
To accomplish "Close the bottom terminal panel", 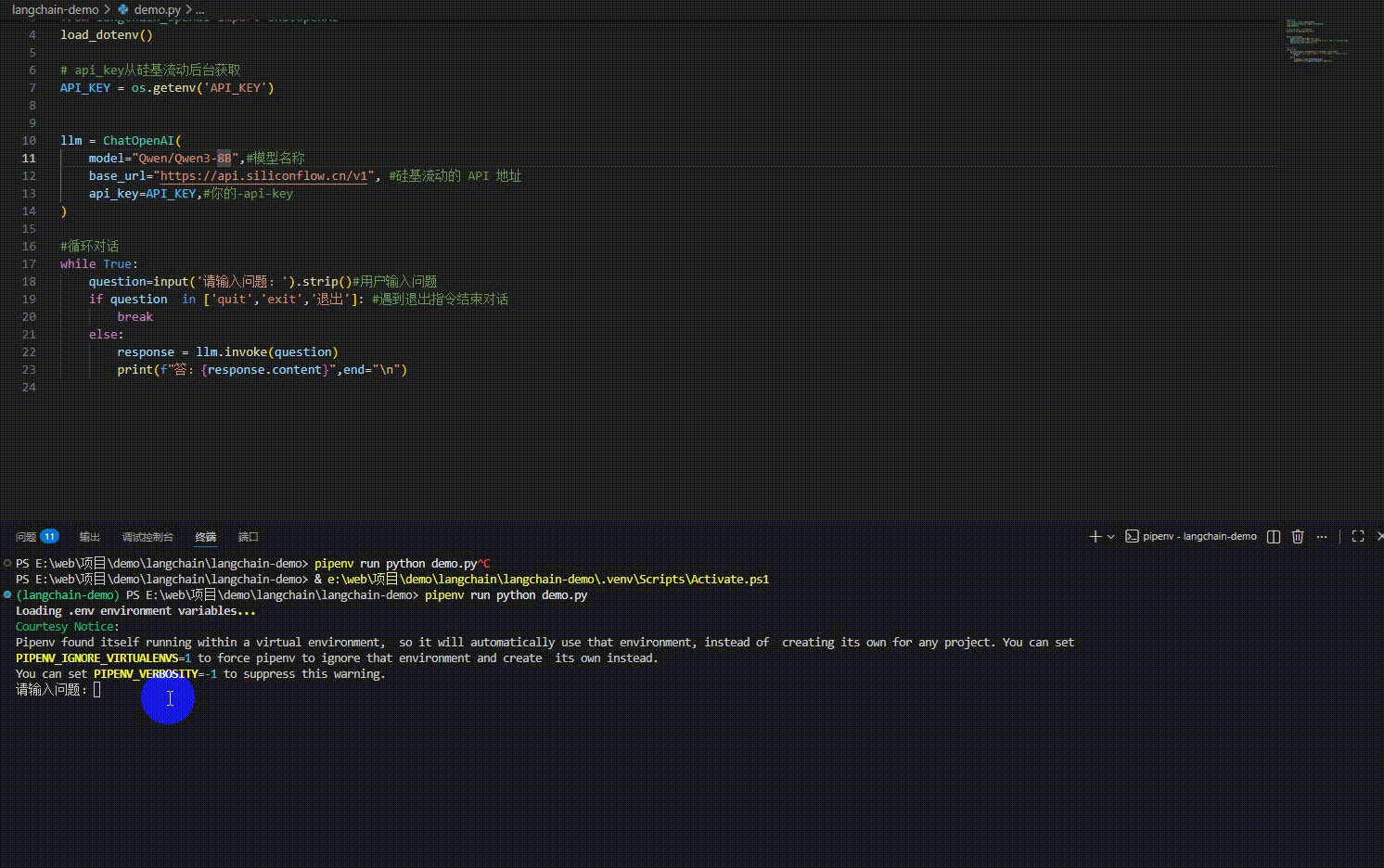I will 1379,537.
